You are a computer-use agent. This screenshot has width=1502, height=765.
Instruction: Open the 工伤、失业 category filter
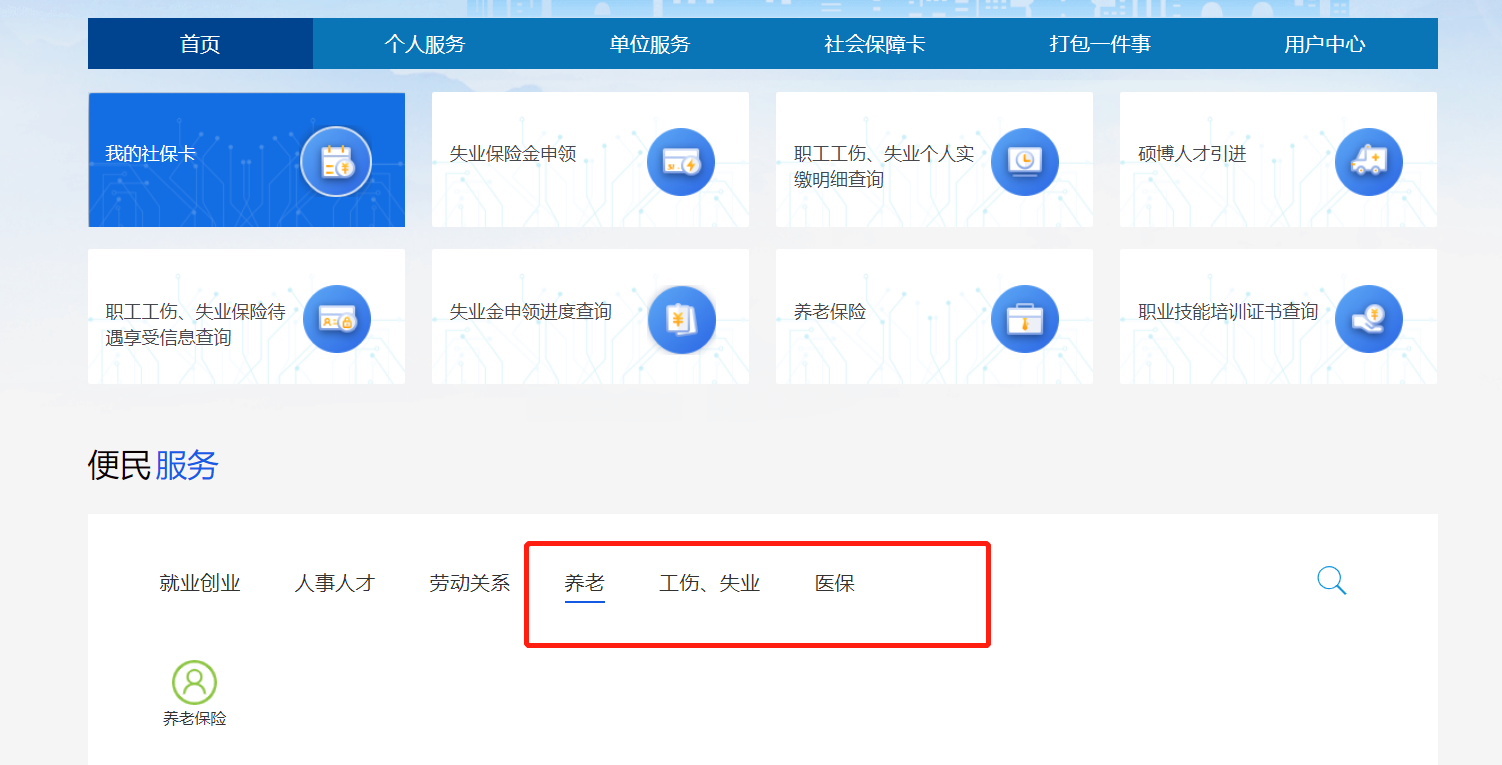709,582
